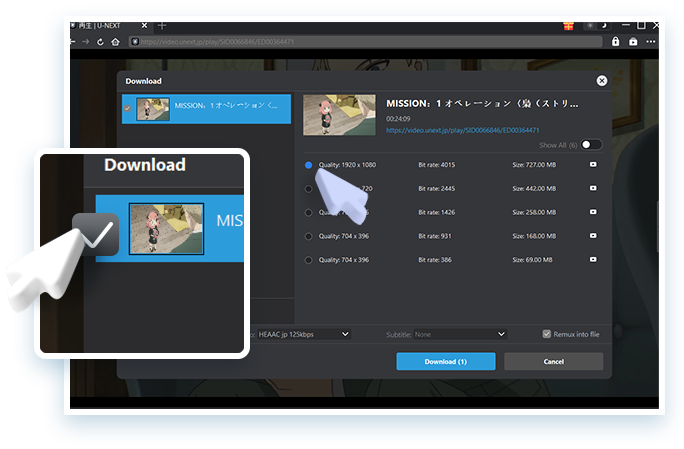
Task: Click video icon on the 442.00 MB row
Action: tap(593, 188)
